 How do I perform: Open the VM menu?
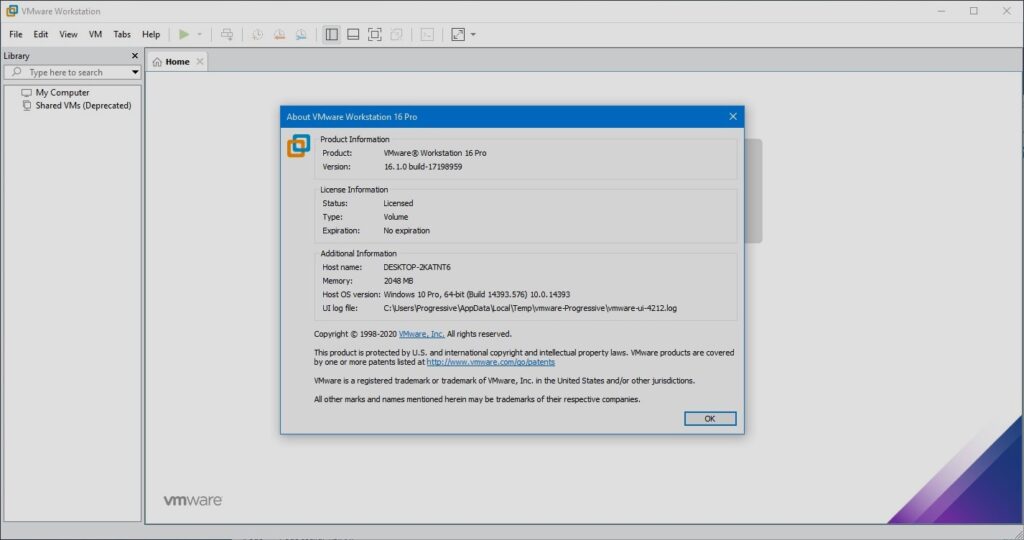tap(95, 34)
